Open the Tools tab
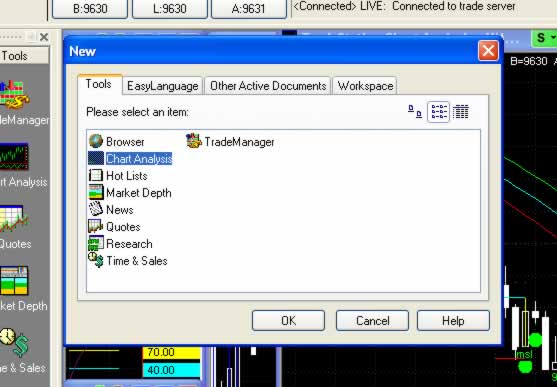Viewport: 557px width, 387px height. (x=99, y=84)
